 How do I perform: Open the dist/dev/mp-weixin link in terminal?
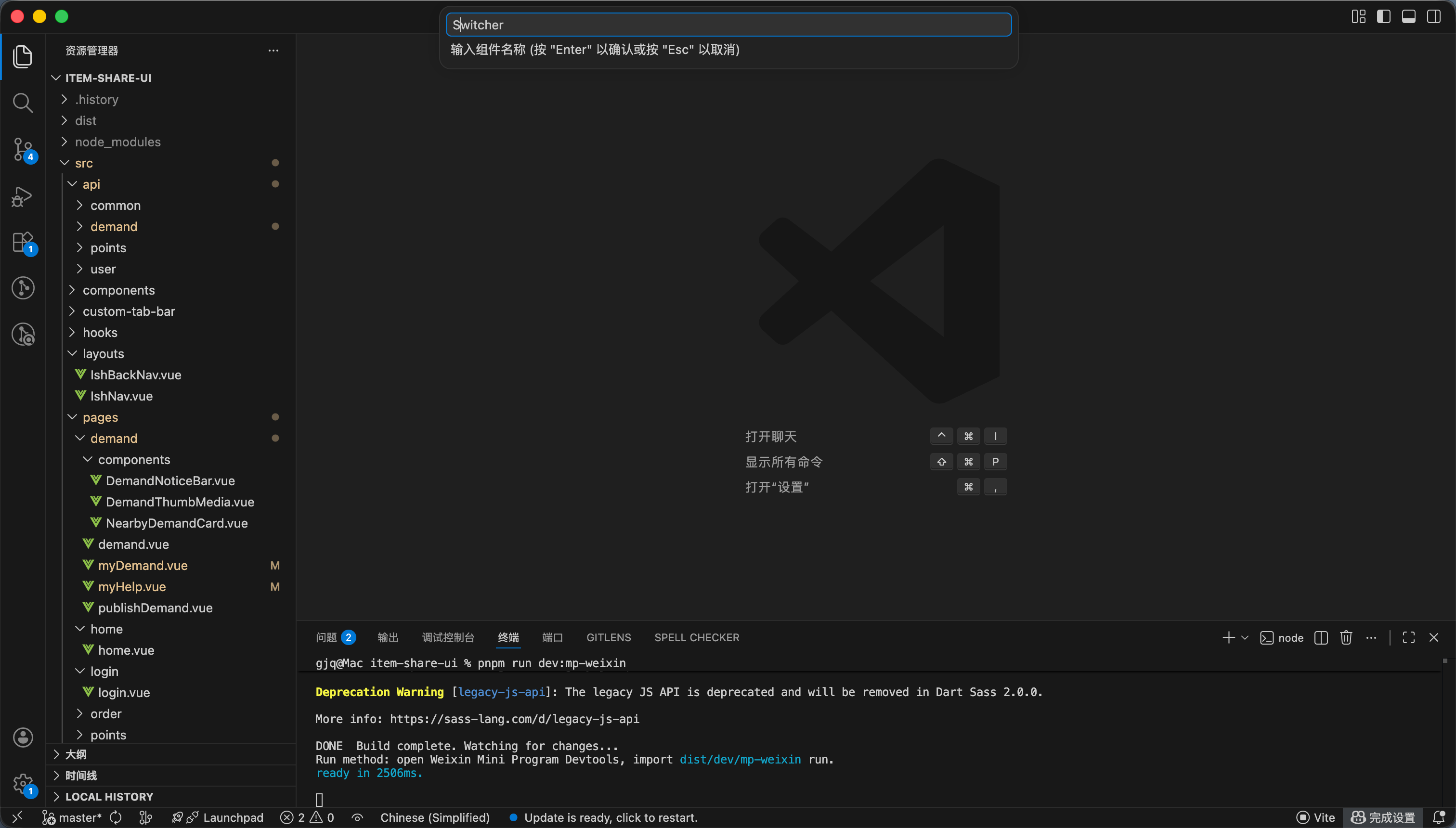pyautogui.click(x=740, y=759)
